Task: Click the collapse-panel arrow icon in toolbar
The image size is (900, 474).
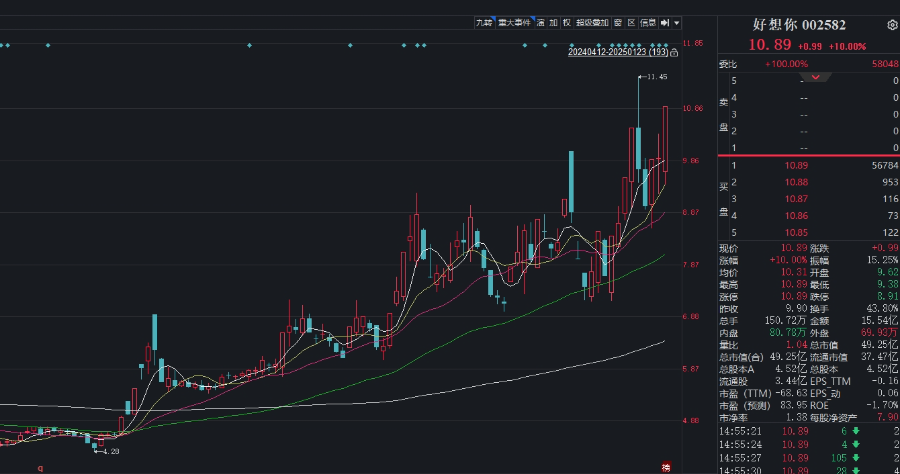Action: (665, 22)
